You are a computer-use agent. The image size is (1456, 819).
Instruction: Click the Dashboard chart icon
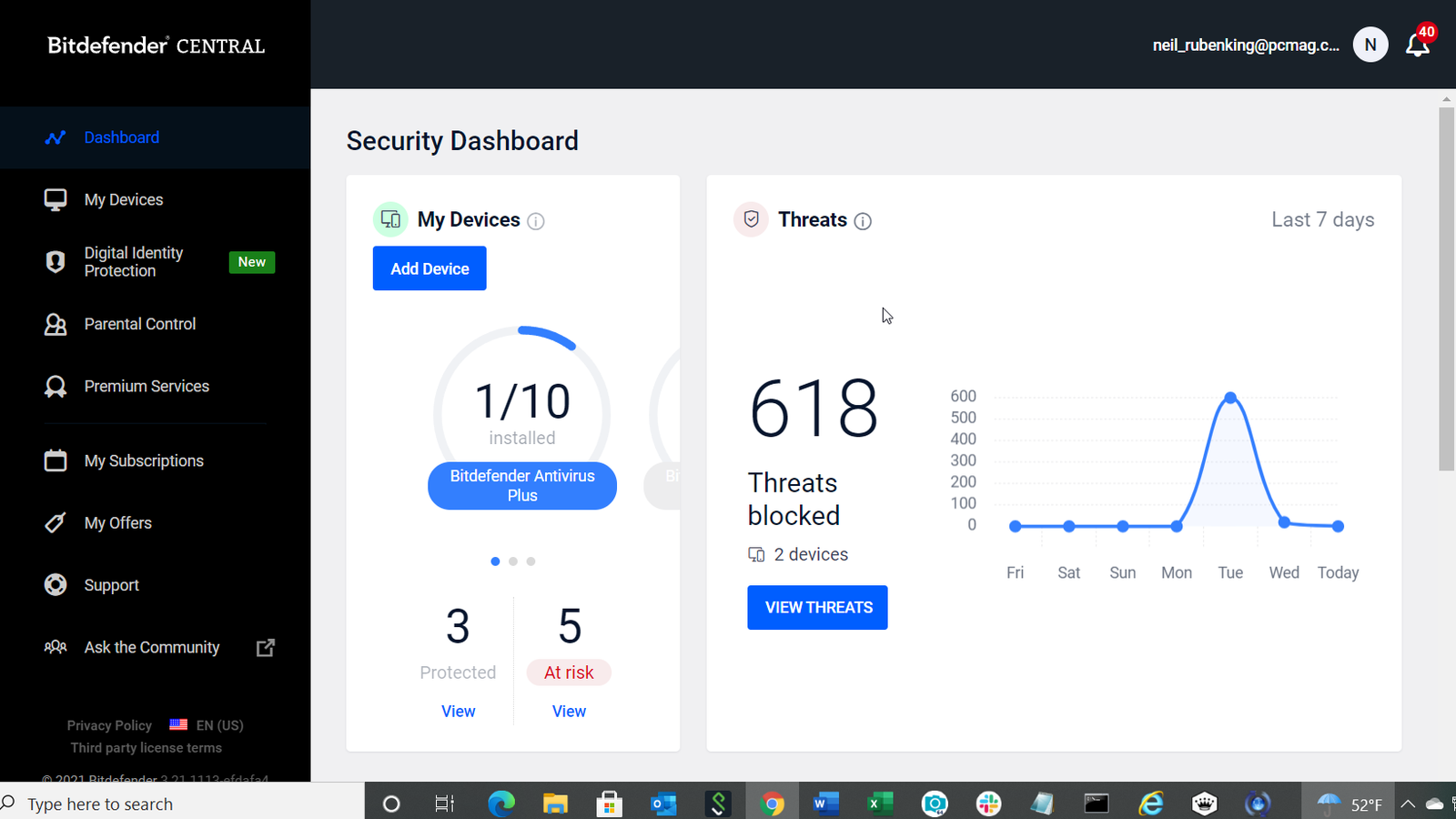pyautogui.click(x=56, y=137)
